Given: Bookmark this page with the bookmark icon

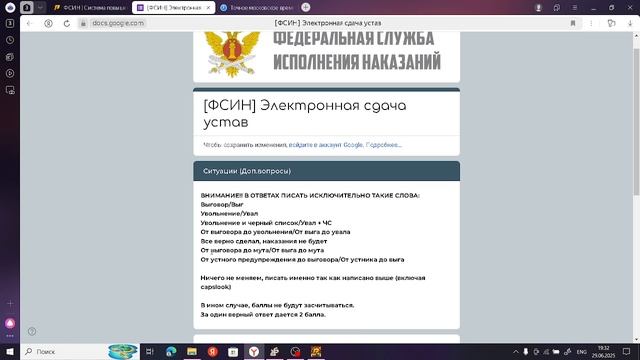Looking at the screenshot, I should click(x=573, y=23).
